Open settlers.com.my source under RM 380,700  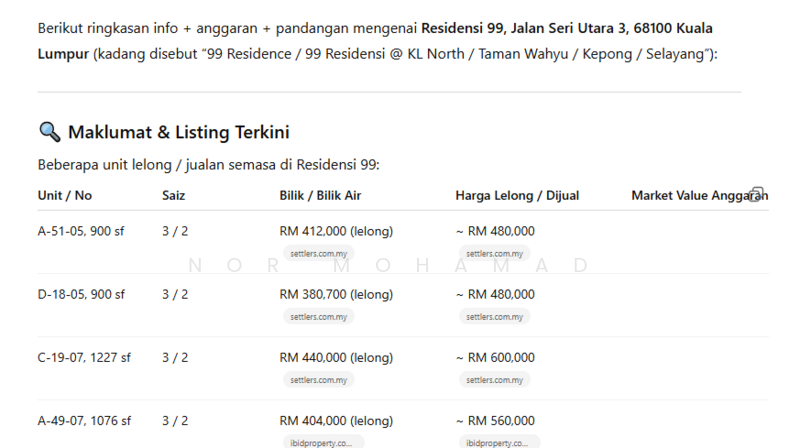319,317
